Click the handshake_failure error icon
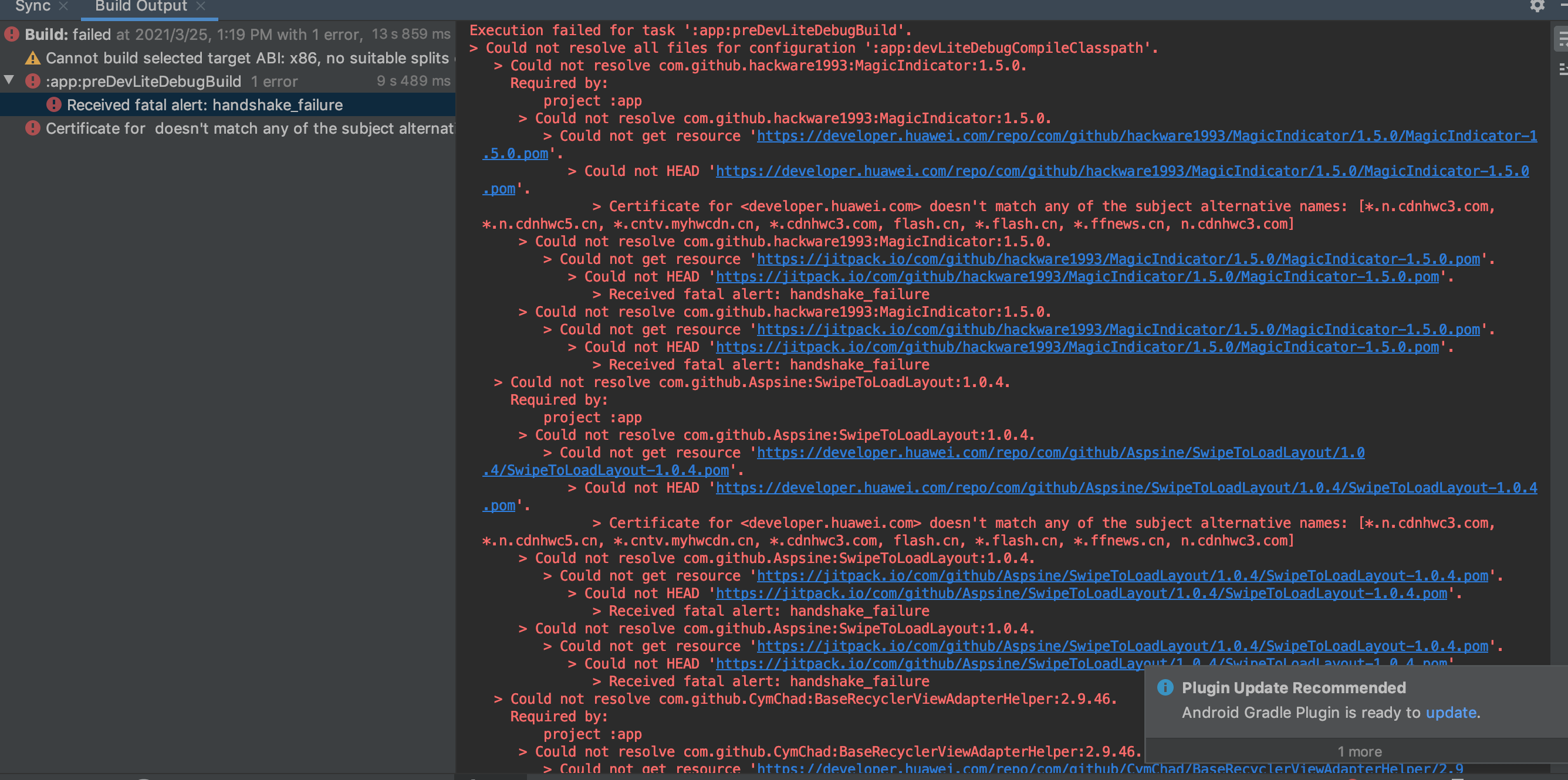 [x=53, y=104]
